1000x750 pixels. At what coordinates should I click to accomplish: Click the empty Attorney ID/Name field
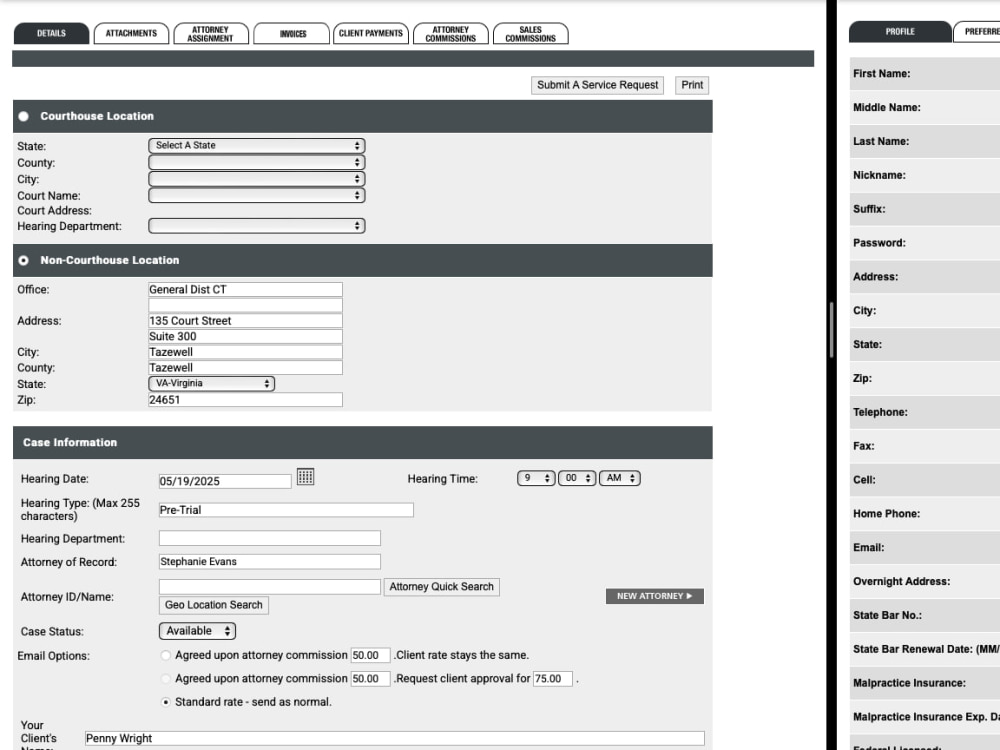point(270,587)
